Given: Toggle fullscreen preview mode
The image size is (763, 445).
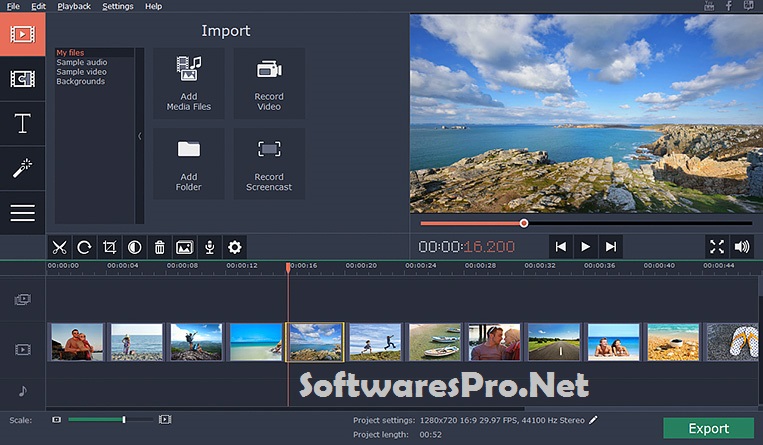Looking at the screenshot, I should [x=717, y=247].
